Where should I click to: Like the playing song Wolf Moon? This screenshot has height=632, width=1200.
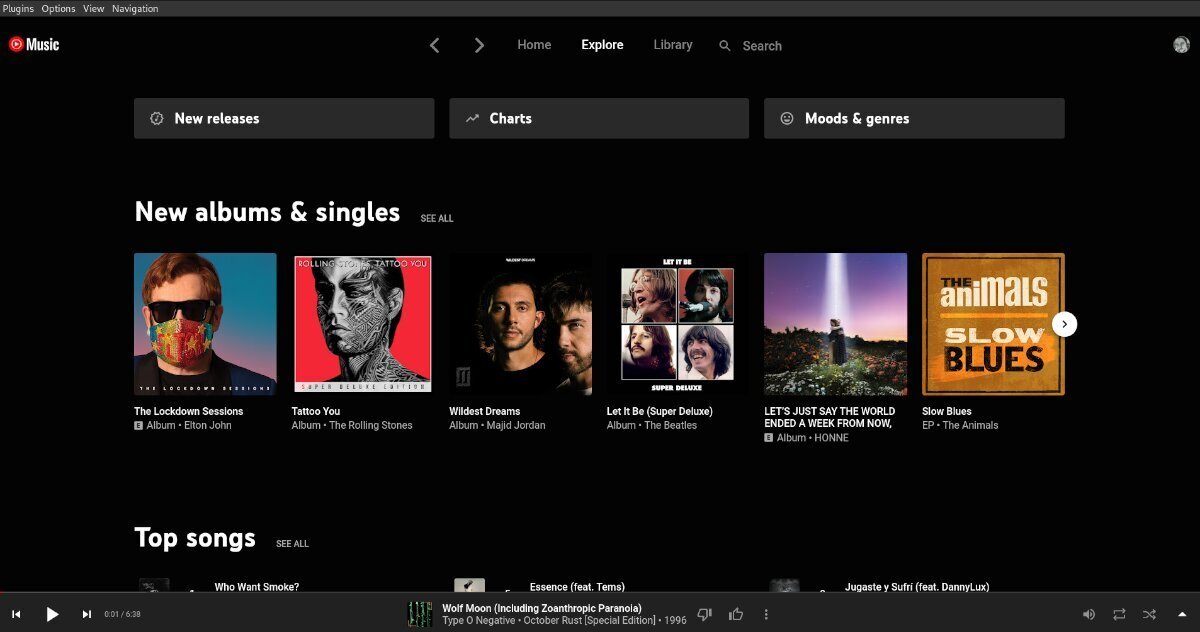735,614
